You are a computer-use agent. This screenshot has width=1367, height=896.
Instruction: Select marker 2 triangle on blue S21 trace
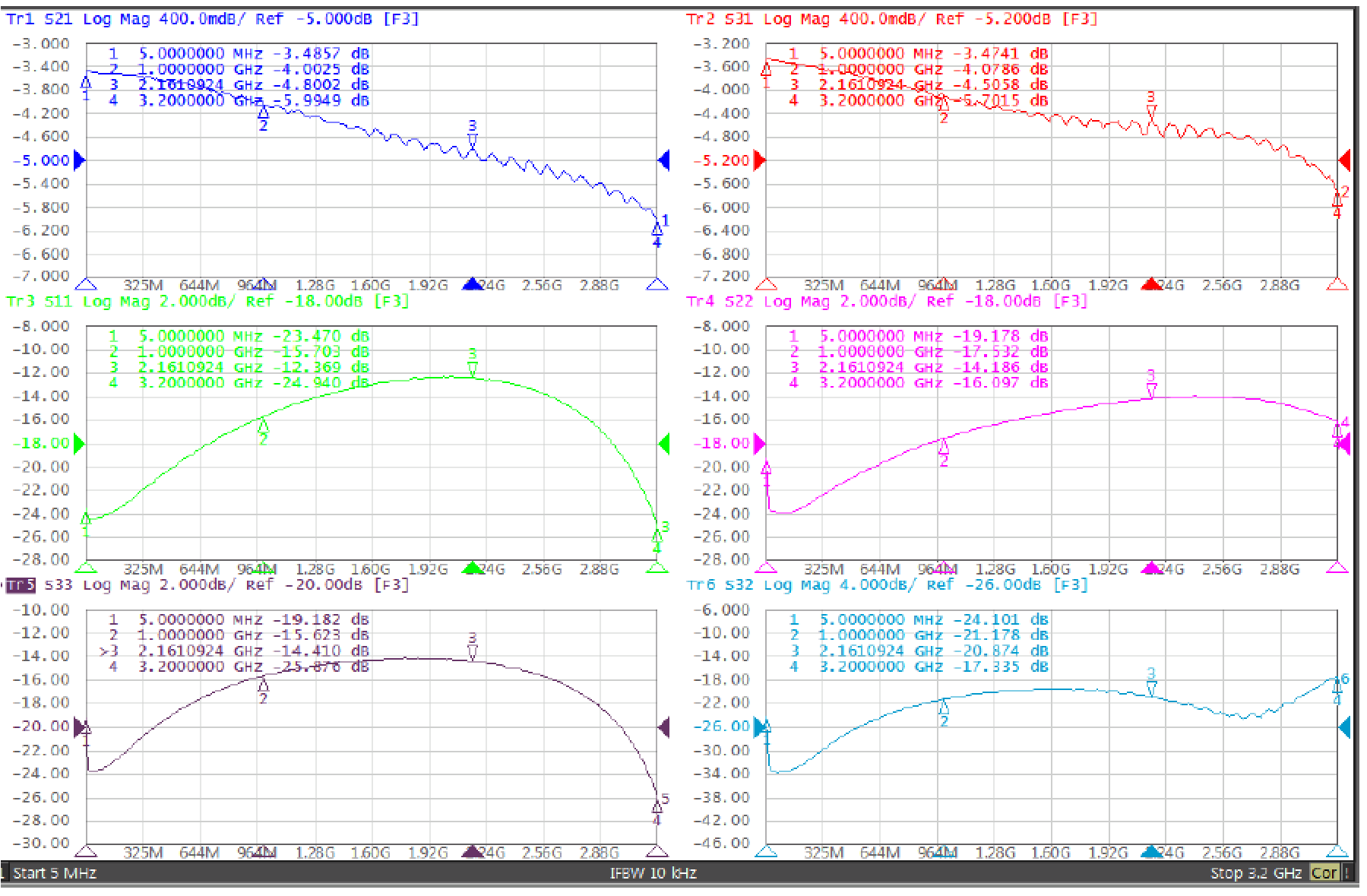click(263, 112)
